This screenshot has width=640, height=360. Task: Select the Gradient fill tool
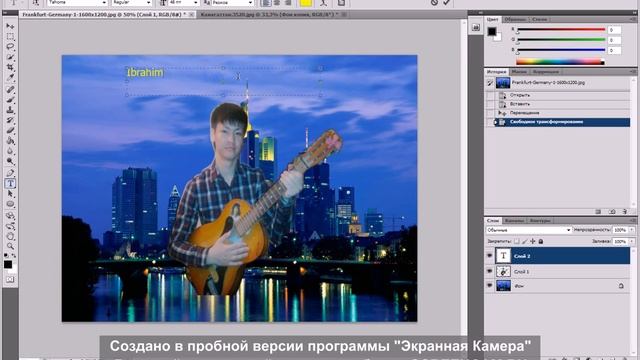click(x=10, y=140)
